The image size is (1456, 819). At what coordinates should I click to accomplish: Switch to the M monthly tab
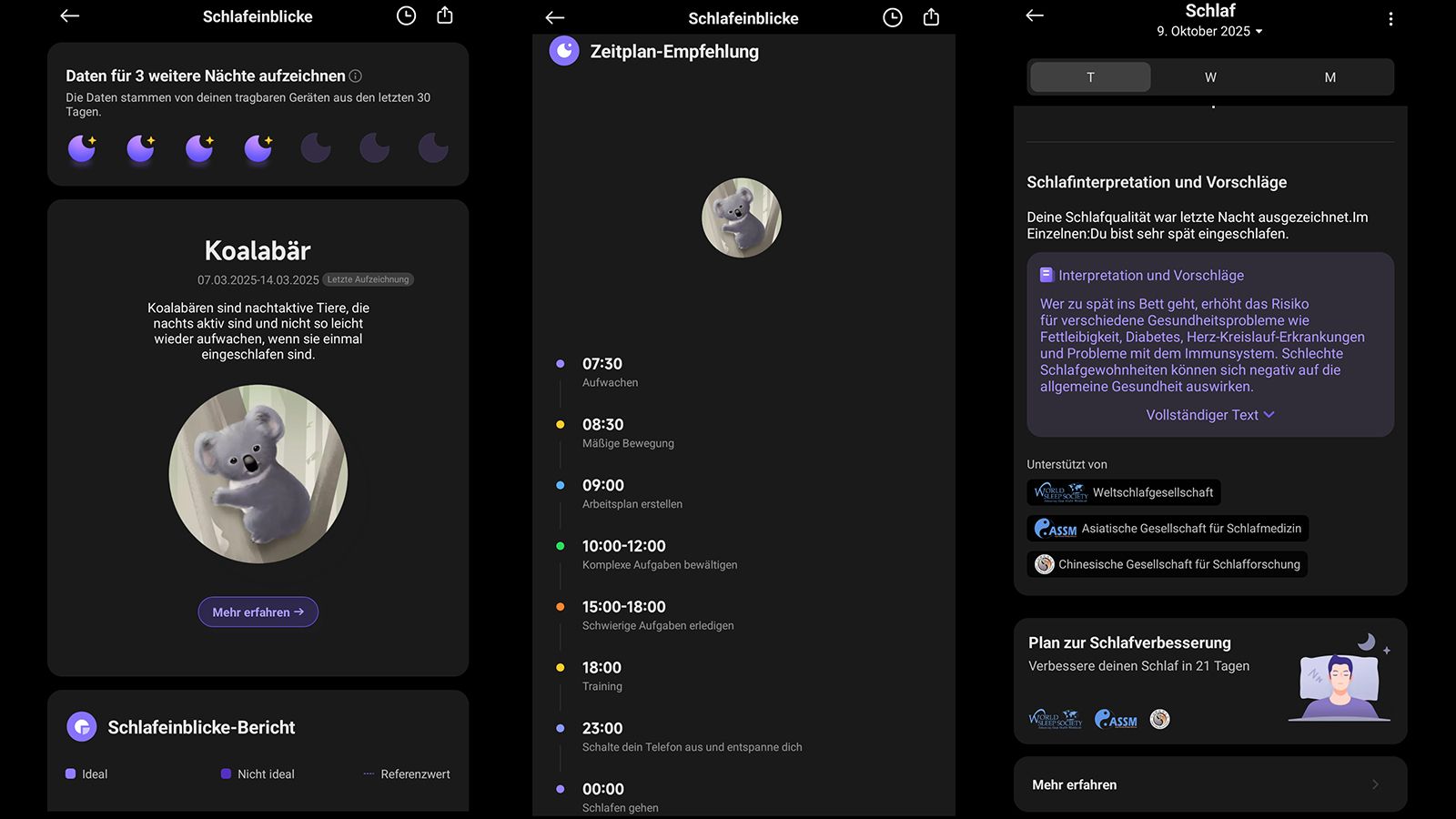(x=1330, y=77)
